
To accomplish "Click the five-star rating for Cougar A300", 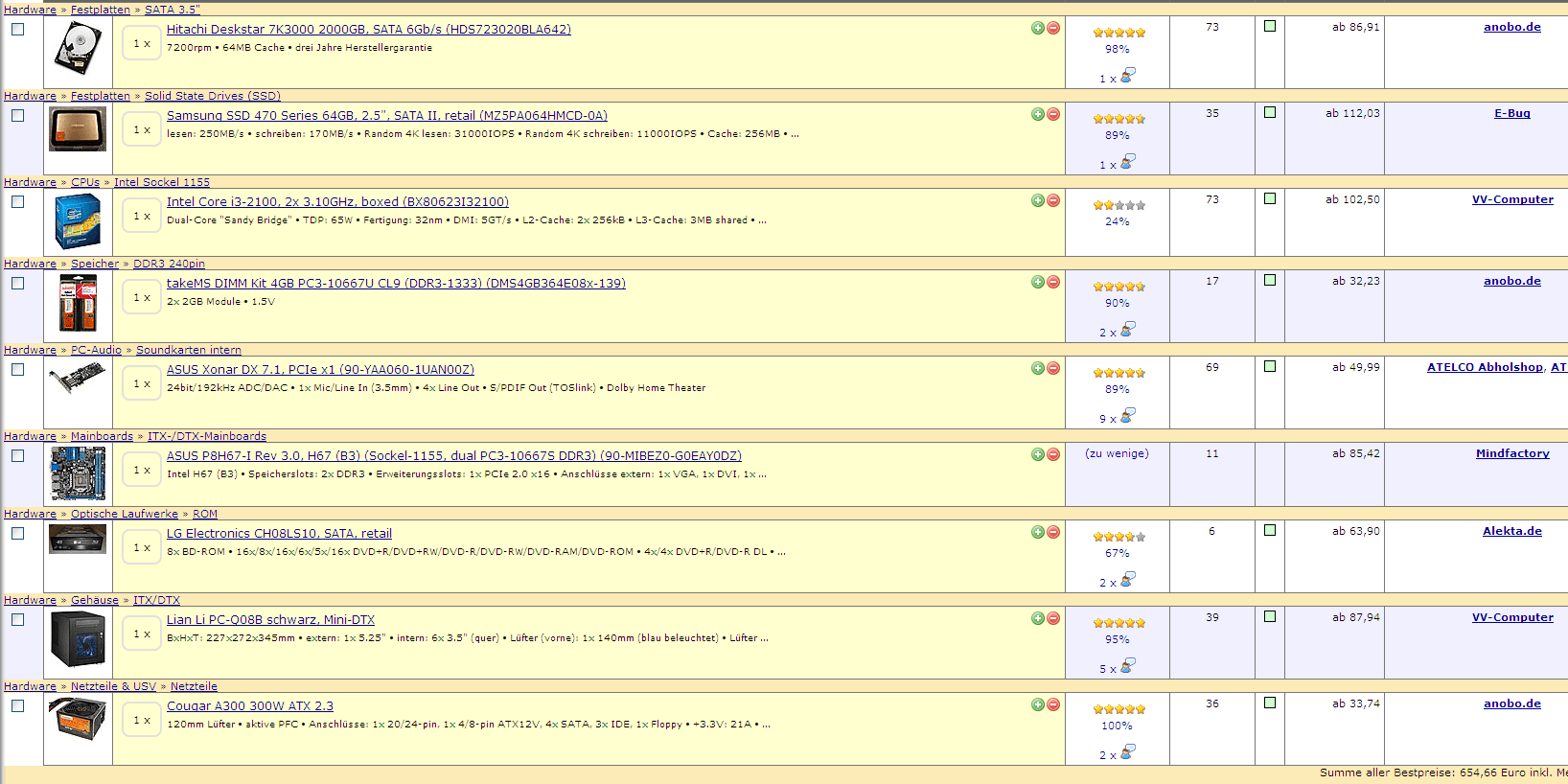I will (x=1118, y=709).
